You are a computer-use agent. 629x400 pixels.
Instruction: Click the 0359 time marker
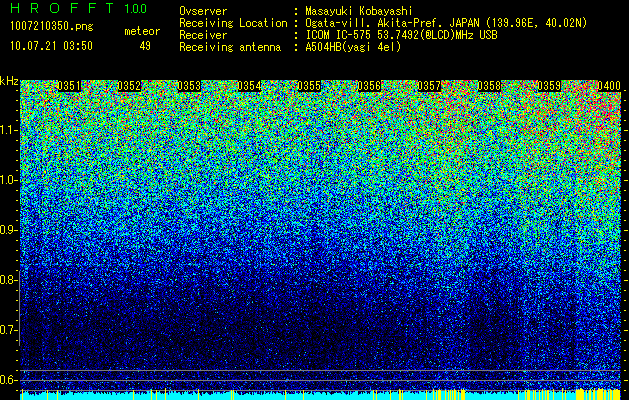click(x=549, y=86)
